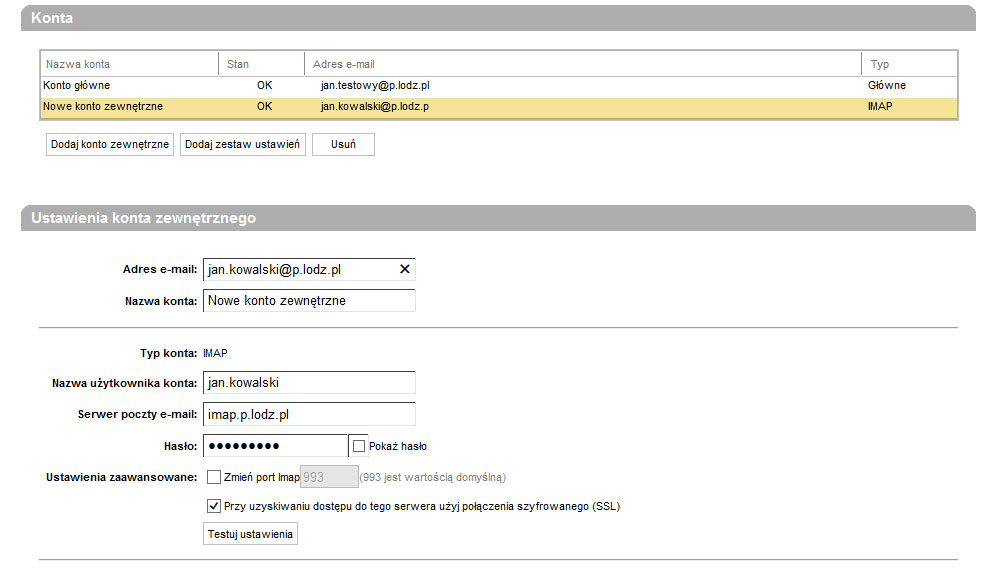Select the Konto główne row
The width and height of the screenshot is (983, 578).
(x=498, y=86)
